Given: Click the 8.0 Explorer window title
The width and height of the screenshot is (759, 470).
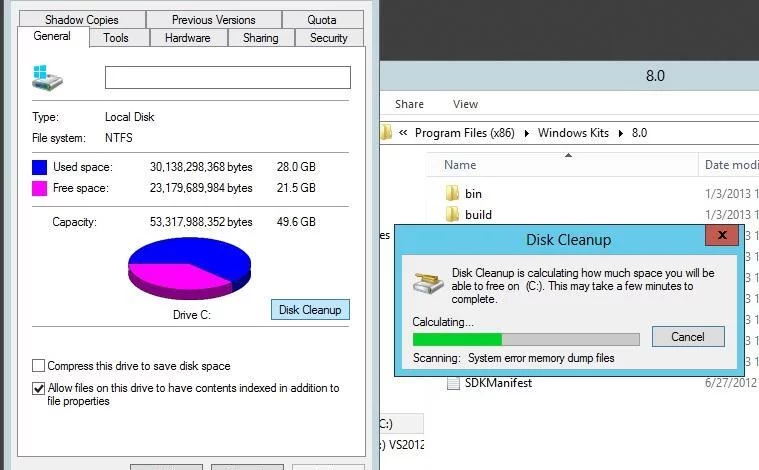Looking at the screenshot, I should coord(655,76).
